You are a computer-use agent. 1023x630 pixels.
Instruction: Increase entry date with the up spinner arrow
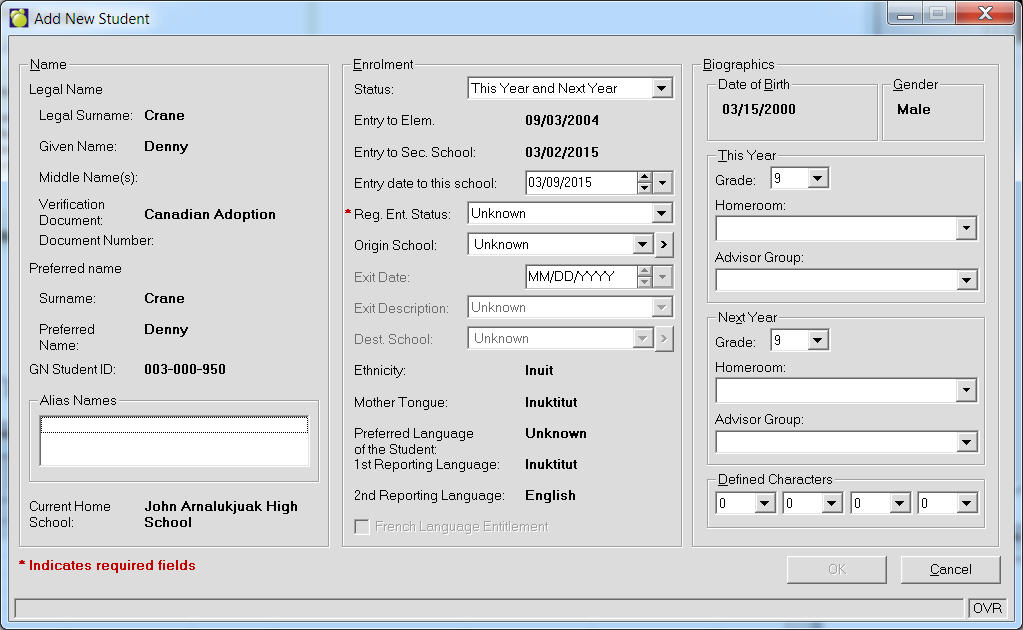(644, 177)
